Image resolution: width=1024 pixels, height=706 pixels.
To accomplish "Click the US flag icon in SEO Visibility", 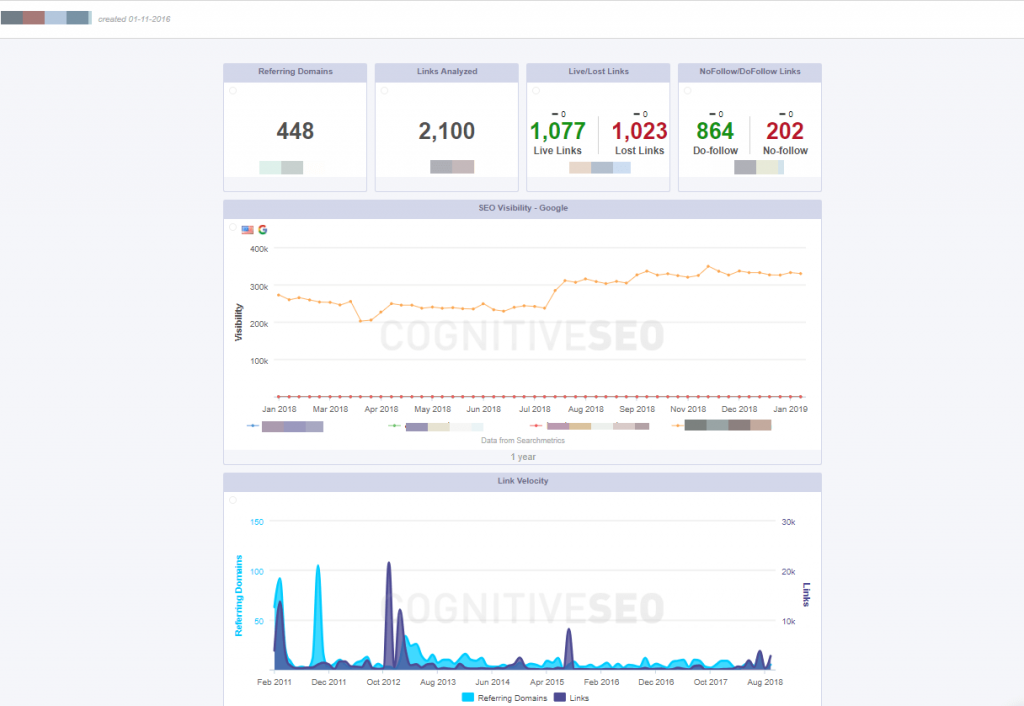I will click(x=248, y=230).
